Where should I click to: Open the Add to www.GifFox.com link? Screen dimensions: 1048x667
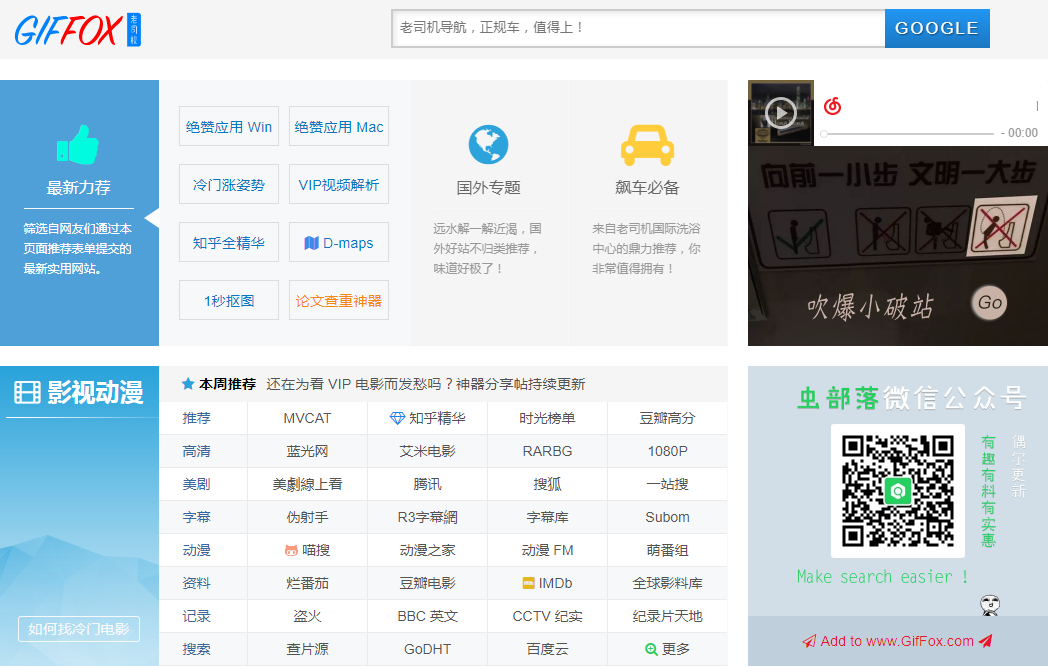pyautogui.click(x=897, y=641)
